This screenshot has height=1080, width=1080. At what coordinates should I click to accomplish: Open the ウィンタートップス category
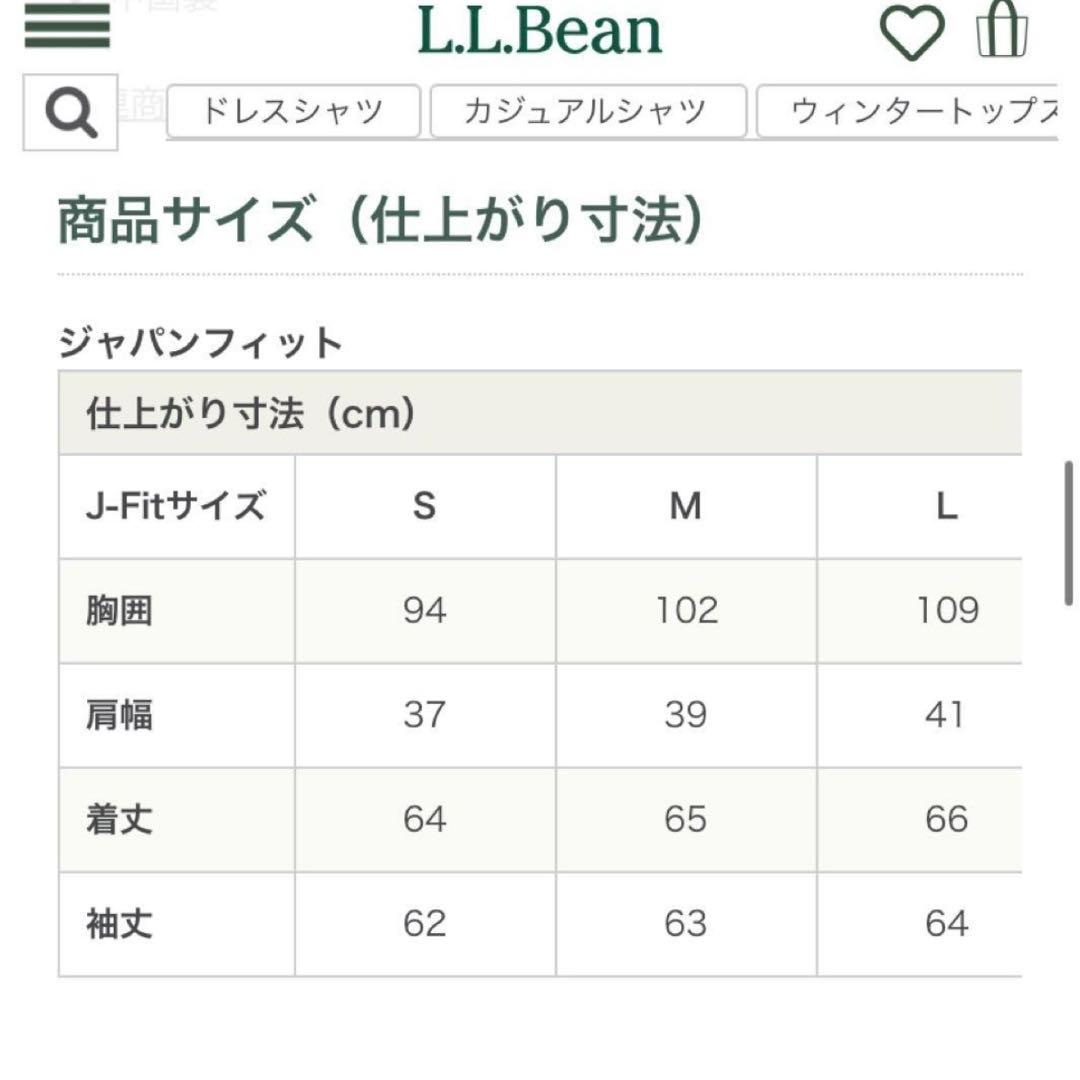[x=915, y=110]
